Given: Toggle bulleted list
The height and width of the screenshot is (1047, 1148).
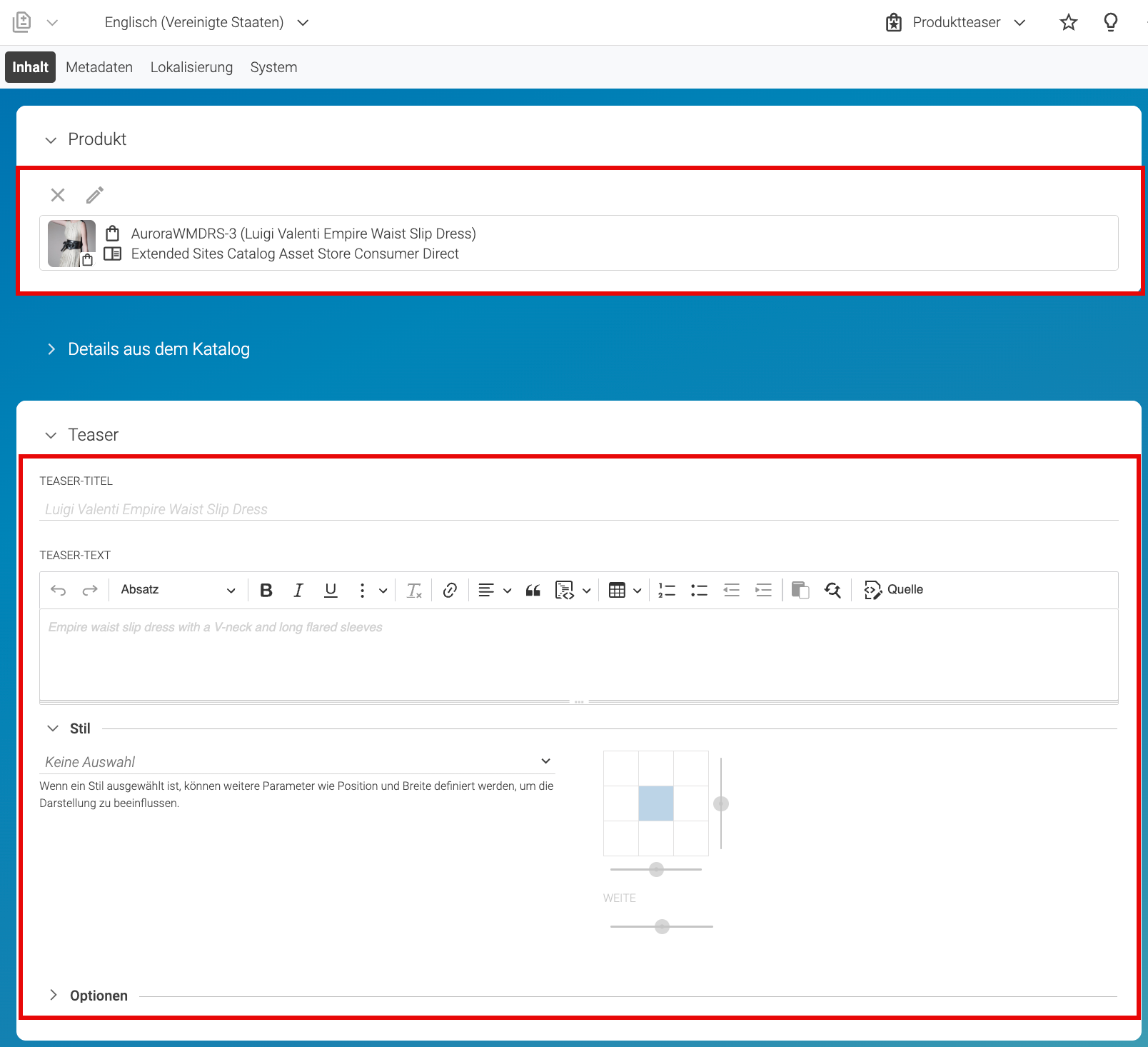Looking at the screenshot, I should click(x=699, y=590).
